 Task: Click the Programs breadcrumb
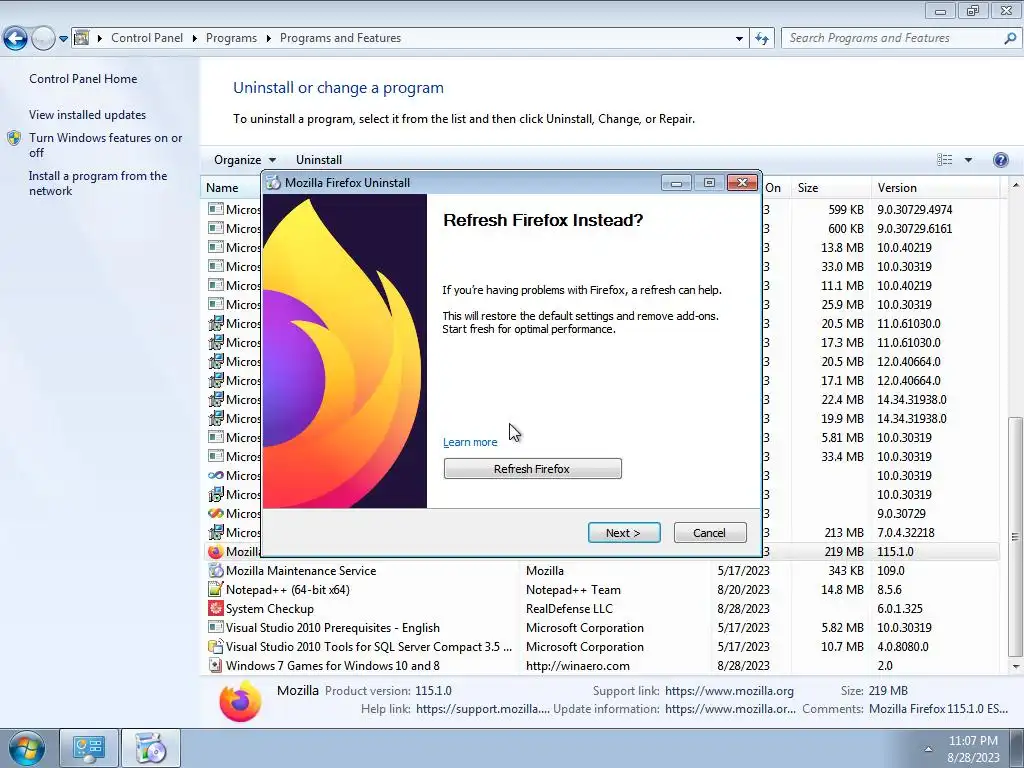[x=231, y=38]
